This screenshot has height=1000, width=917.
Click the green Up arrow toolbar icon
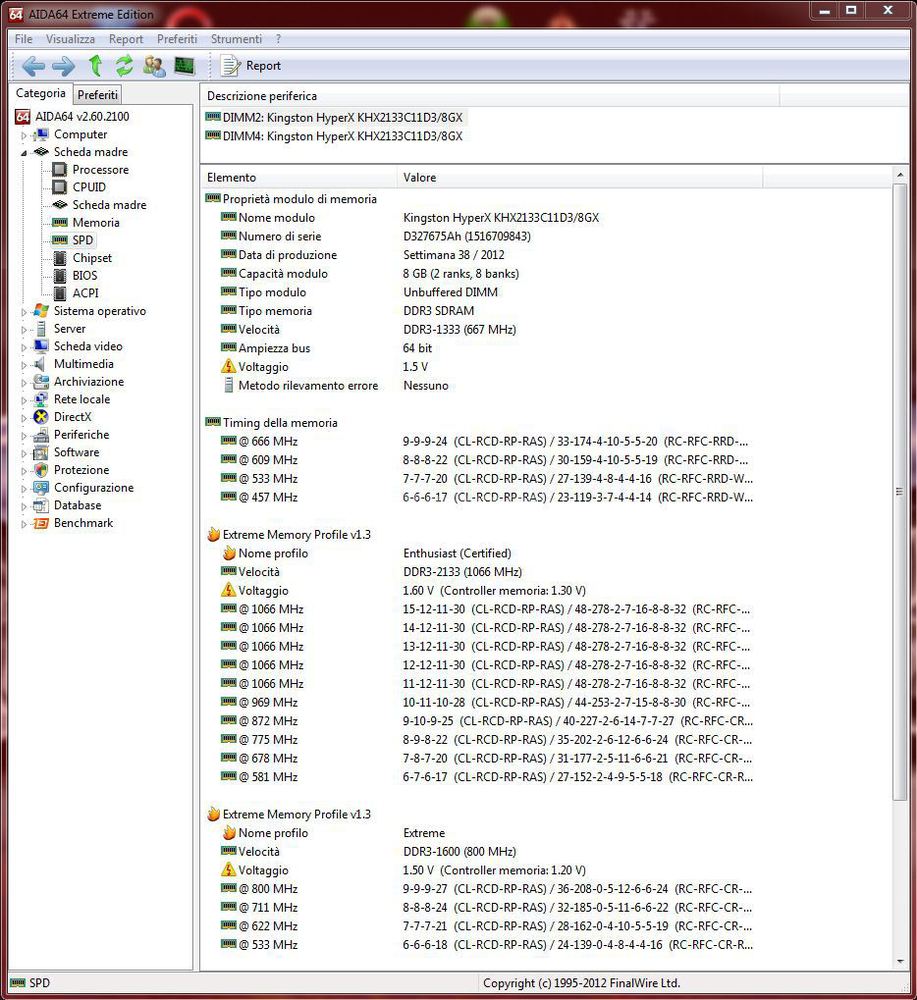tap(96, 65)
